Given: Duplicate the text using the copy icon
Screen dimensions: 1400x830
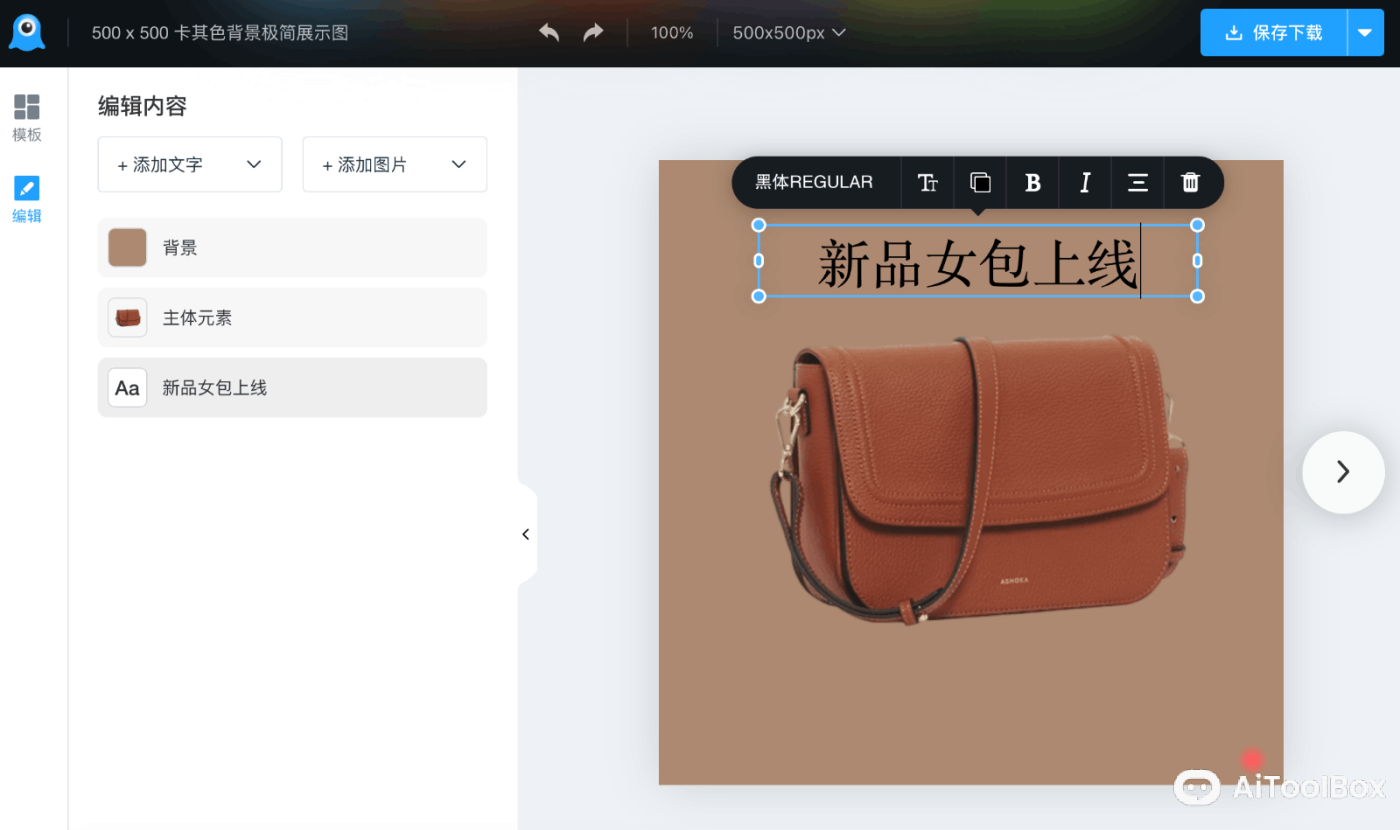Looking at the screenshot, I should (979, 182).
